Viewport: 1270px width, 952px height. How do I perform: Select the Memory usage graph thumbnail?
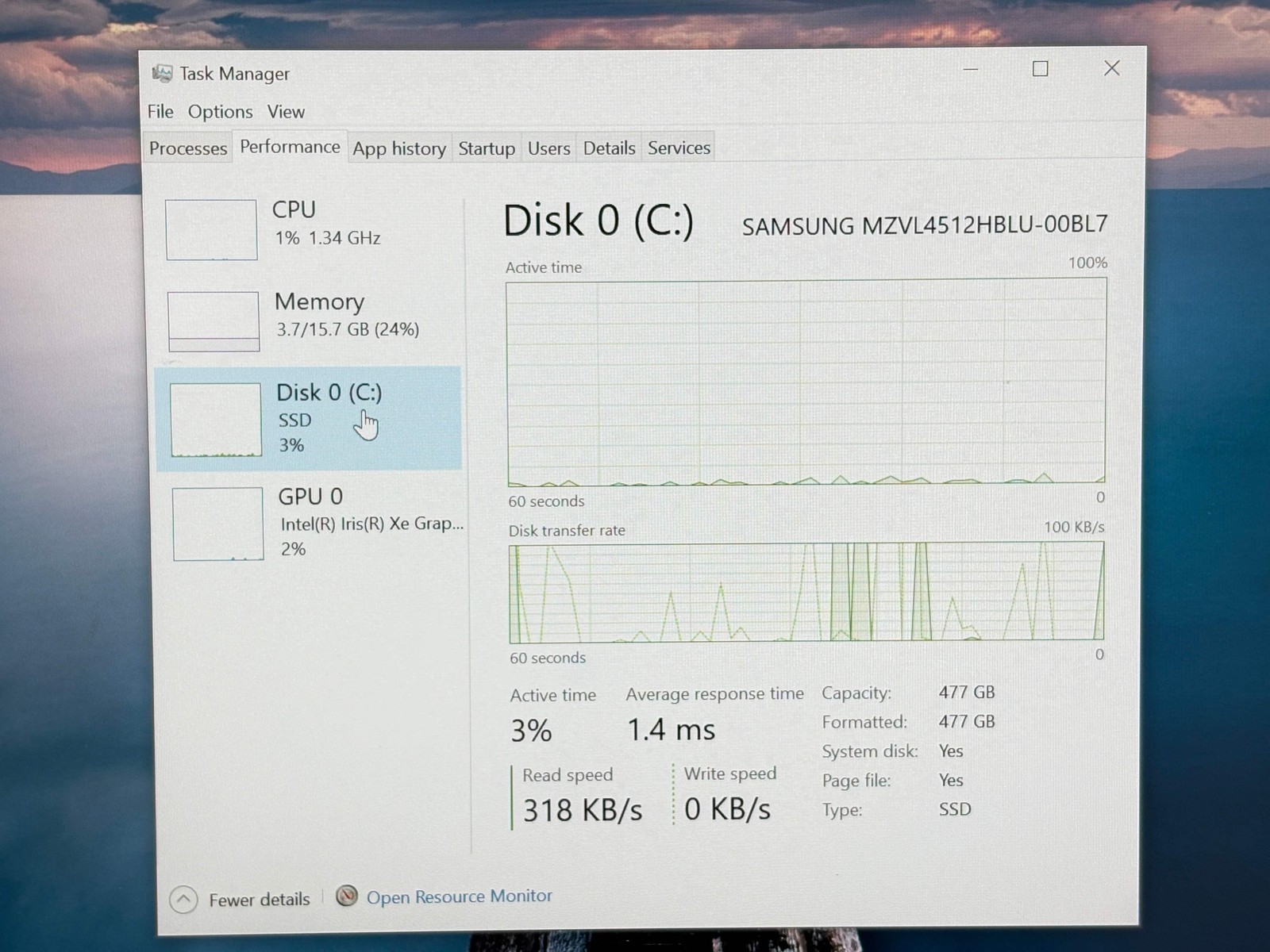214,321
